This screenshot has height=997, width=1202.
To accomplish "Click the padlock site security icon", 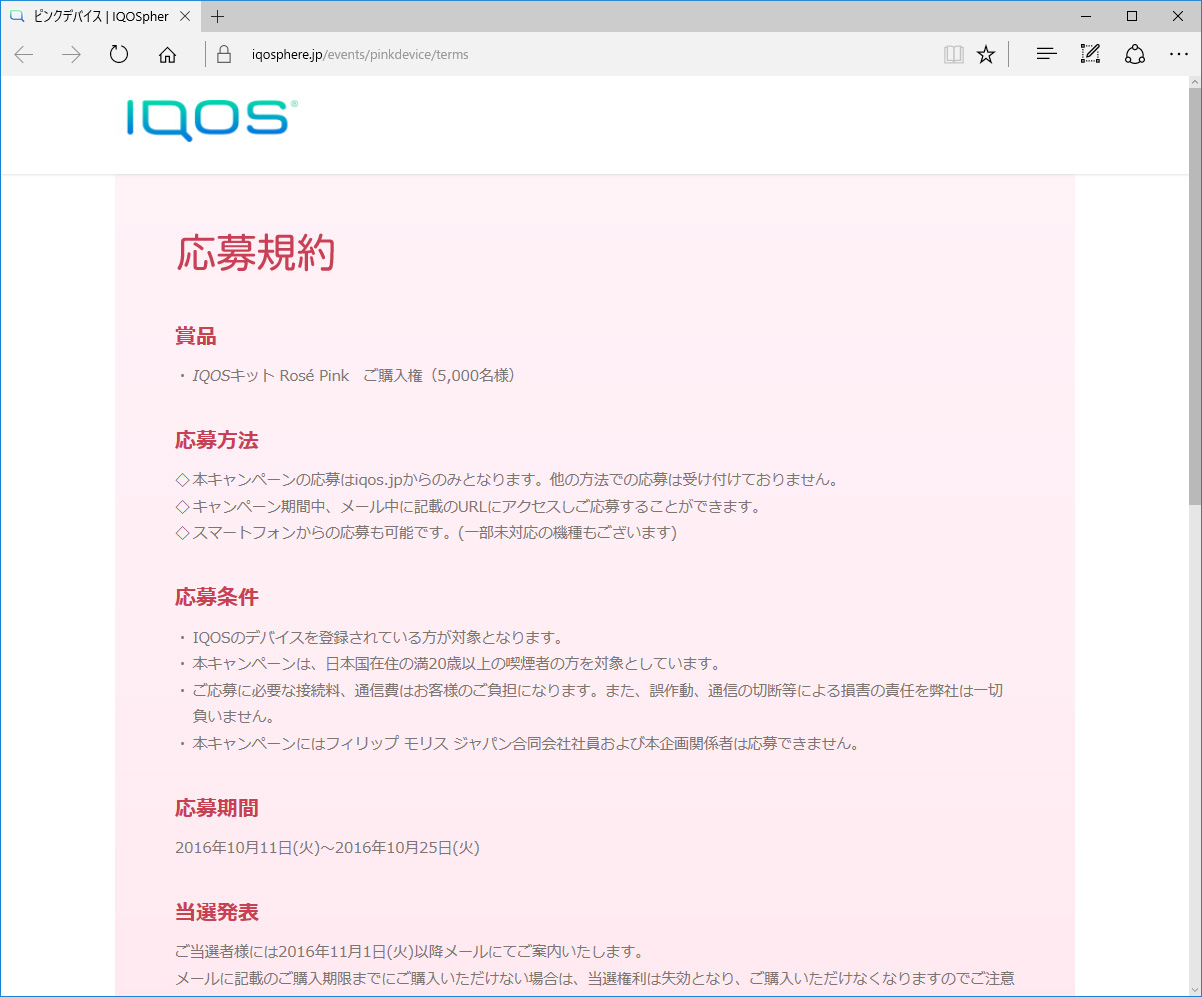I will coord(224,55).
